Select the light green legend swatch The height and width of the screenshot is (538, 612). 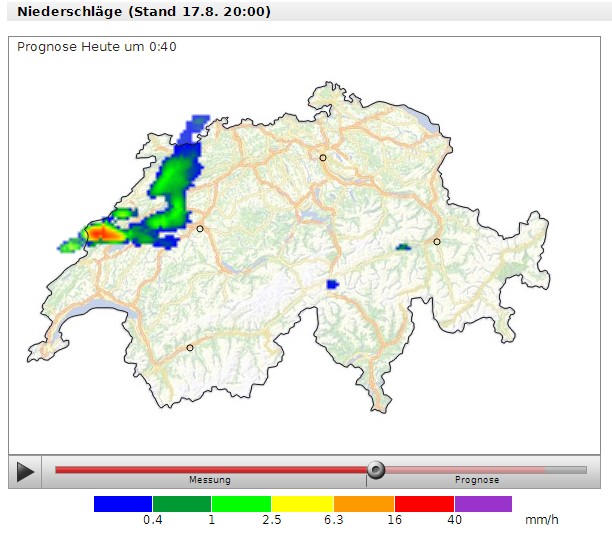(x=241, y=504)
